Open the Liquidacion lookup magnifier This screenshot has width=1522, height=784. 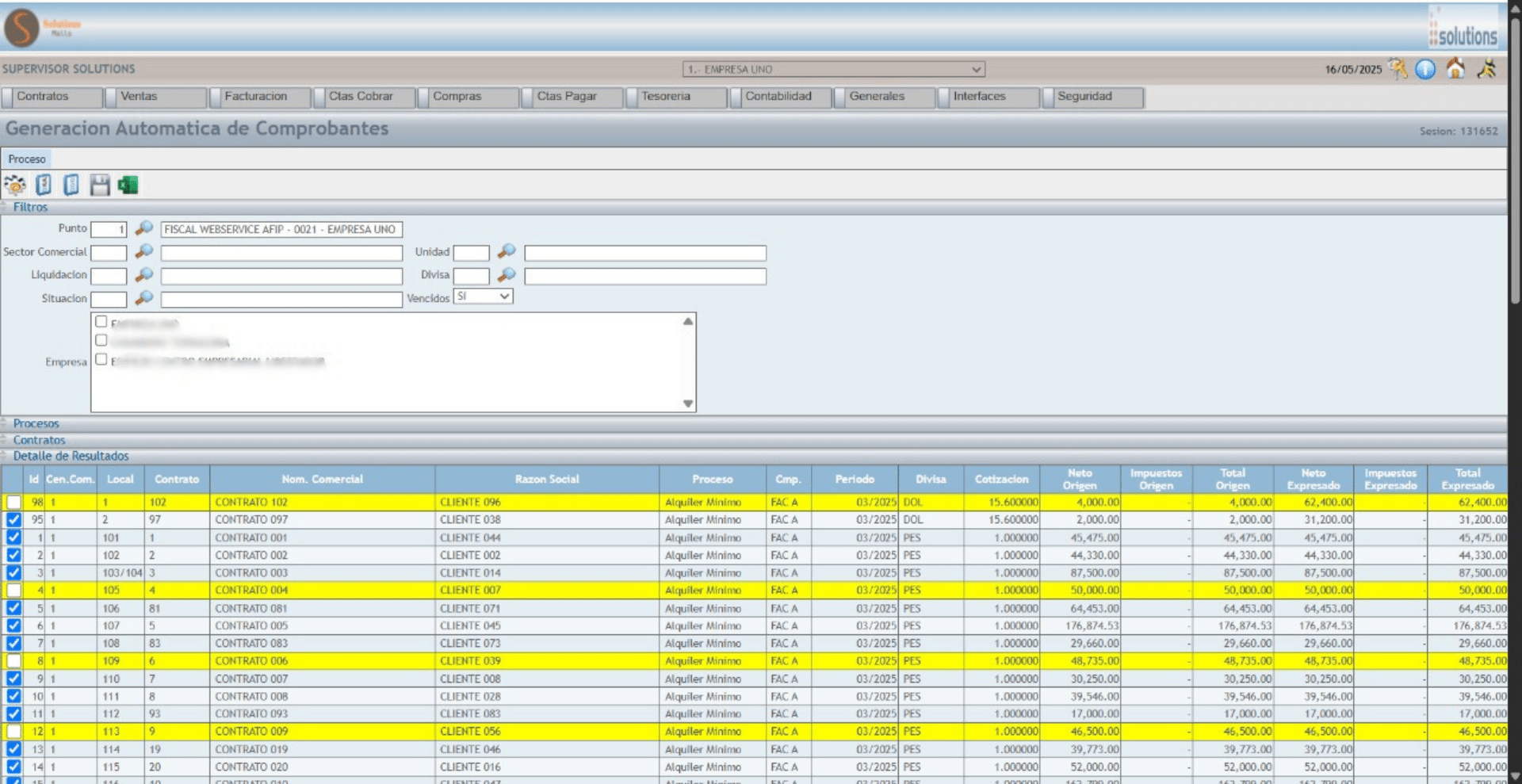tap(143, 275)
